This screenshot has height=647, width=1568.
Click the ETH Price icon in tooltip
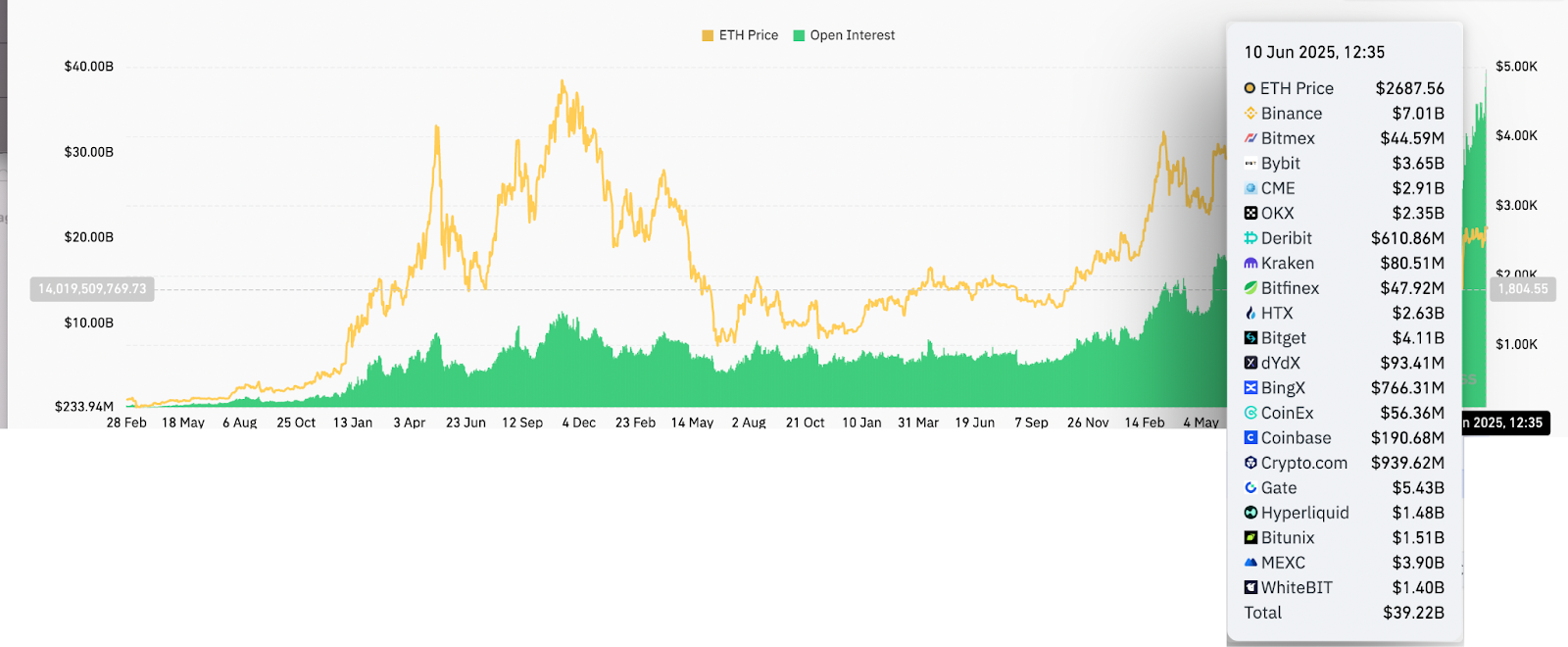[1249, 88]
